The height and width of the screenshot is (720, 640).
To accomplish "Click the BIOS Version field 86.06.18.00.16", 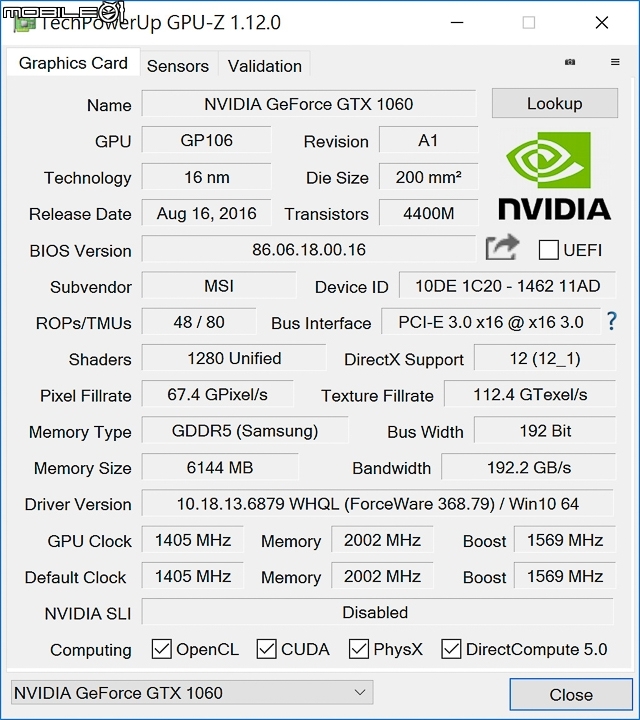I will 309,249.
